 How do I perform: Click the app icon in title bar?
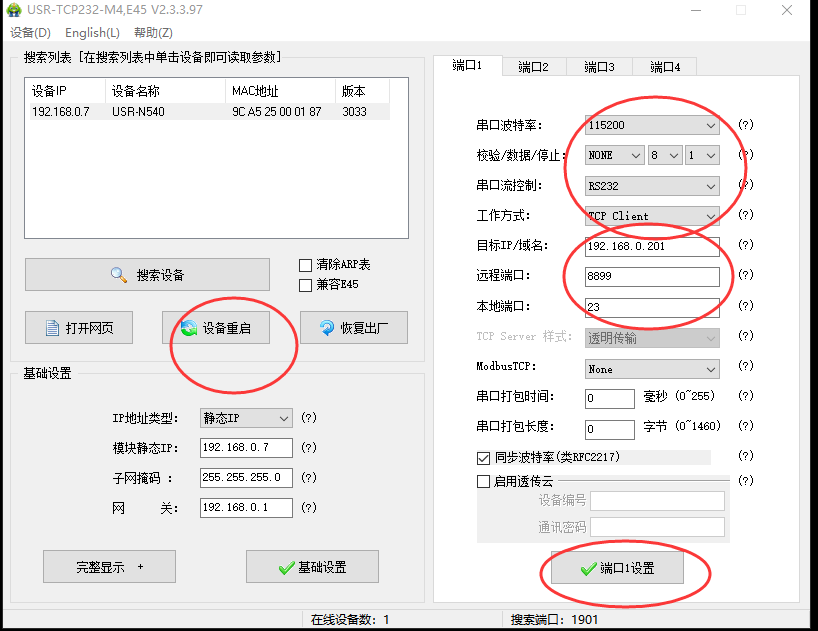pyautogui.click(x=14, y=10)
